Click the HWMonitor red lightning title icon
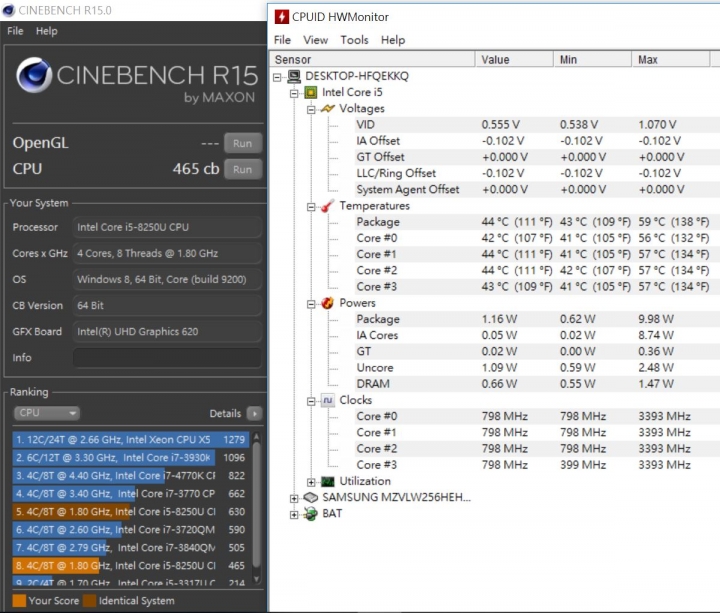The height and width of the screenshot is (613, 720). pyautogui.click(x=281, y=17)
